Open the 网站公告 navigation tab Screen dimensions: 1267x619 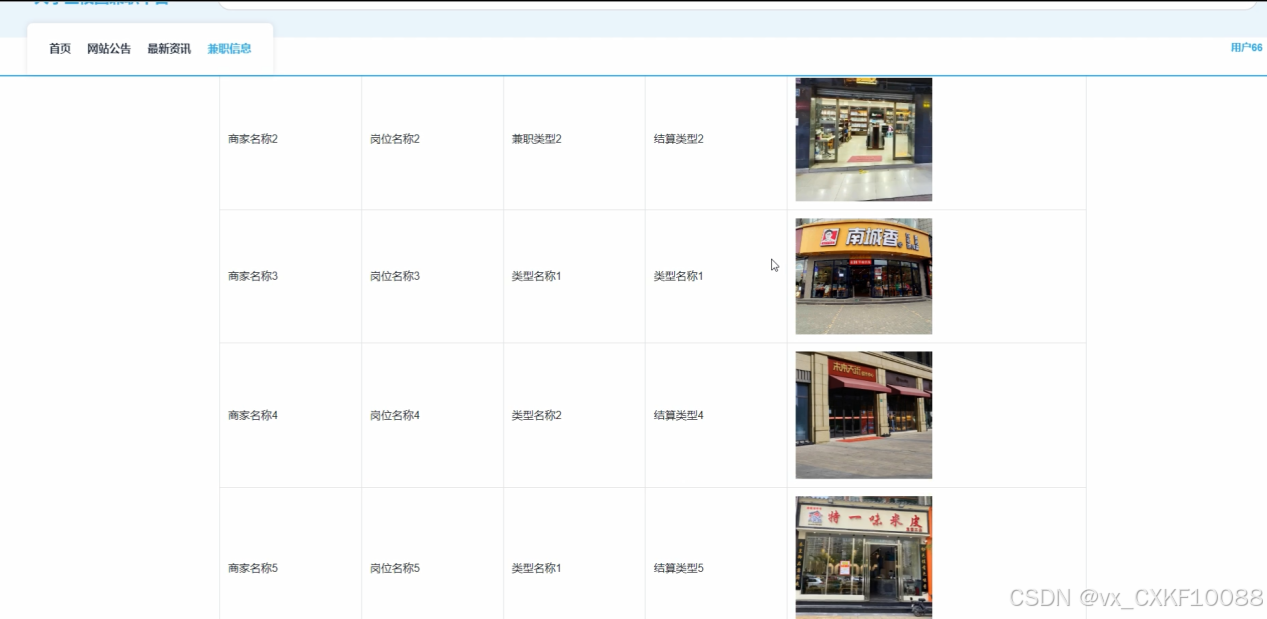click(x=109, y=49)
